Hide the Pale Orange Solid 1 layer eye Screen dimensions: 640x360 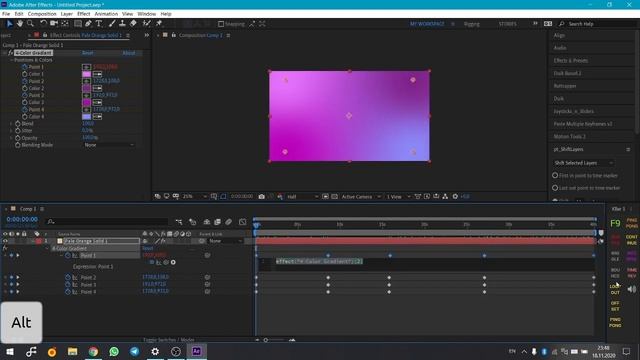point(5,241)
